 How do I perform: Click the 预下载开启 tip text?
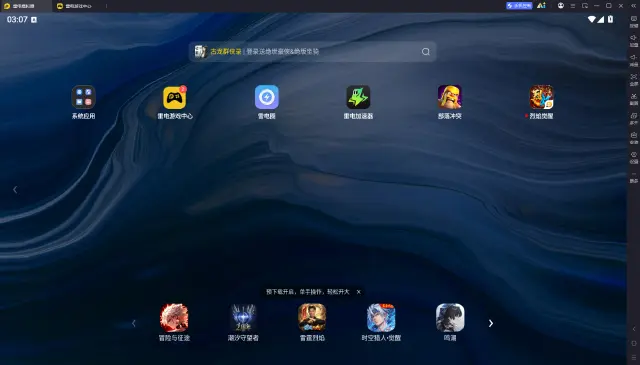308,292
